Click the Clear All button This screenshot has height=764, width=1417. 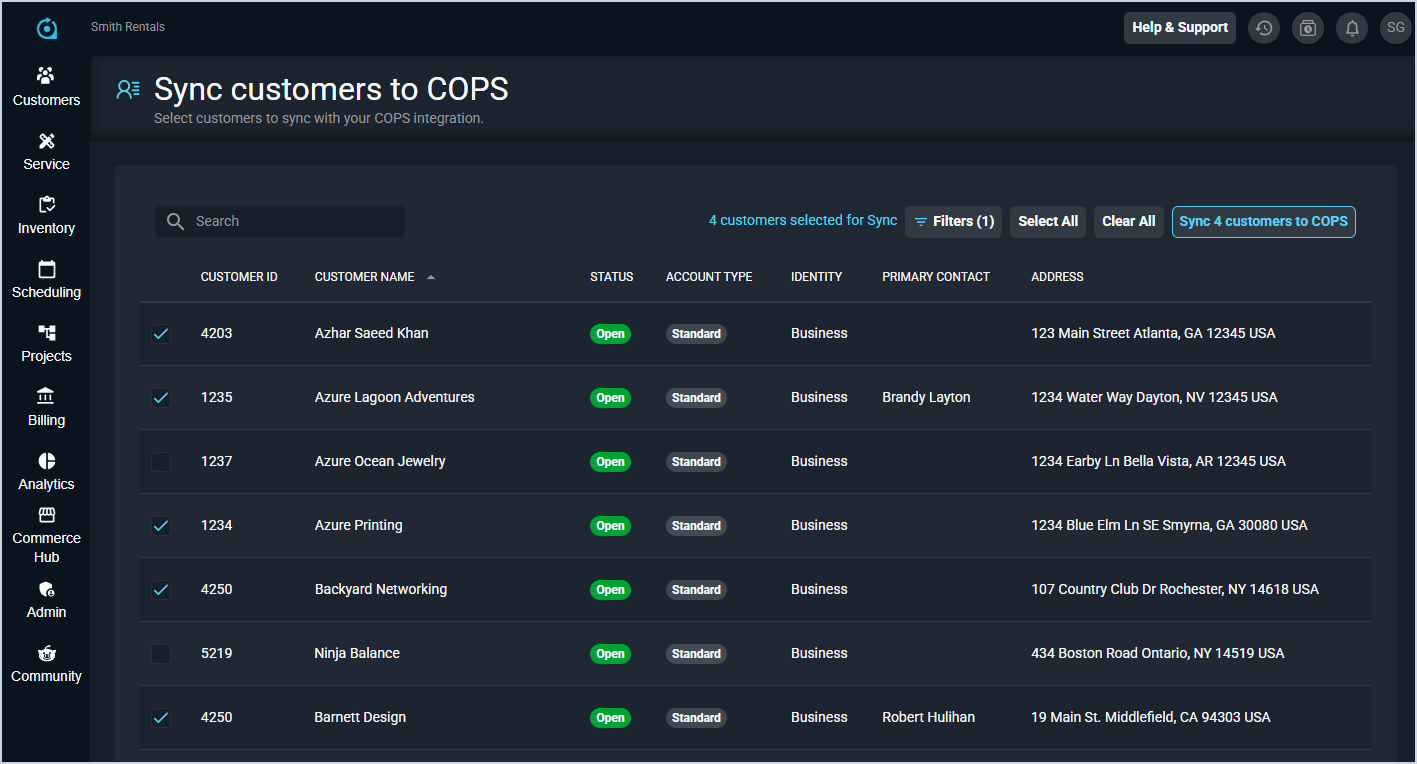(1128, 222)
